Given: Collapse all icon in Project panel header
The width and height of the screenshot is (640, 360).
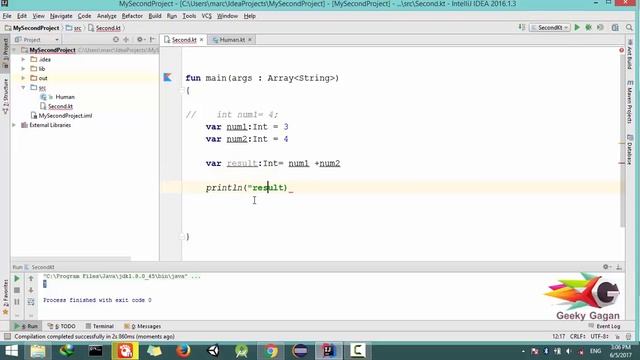Looking at the screenshot, I should pos(126,40).
